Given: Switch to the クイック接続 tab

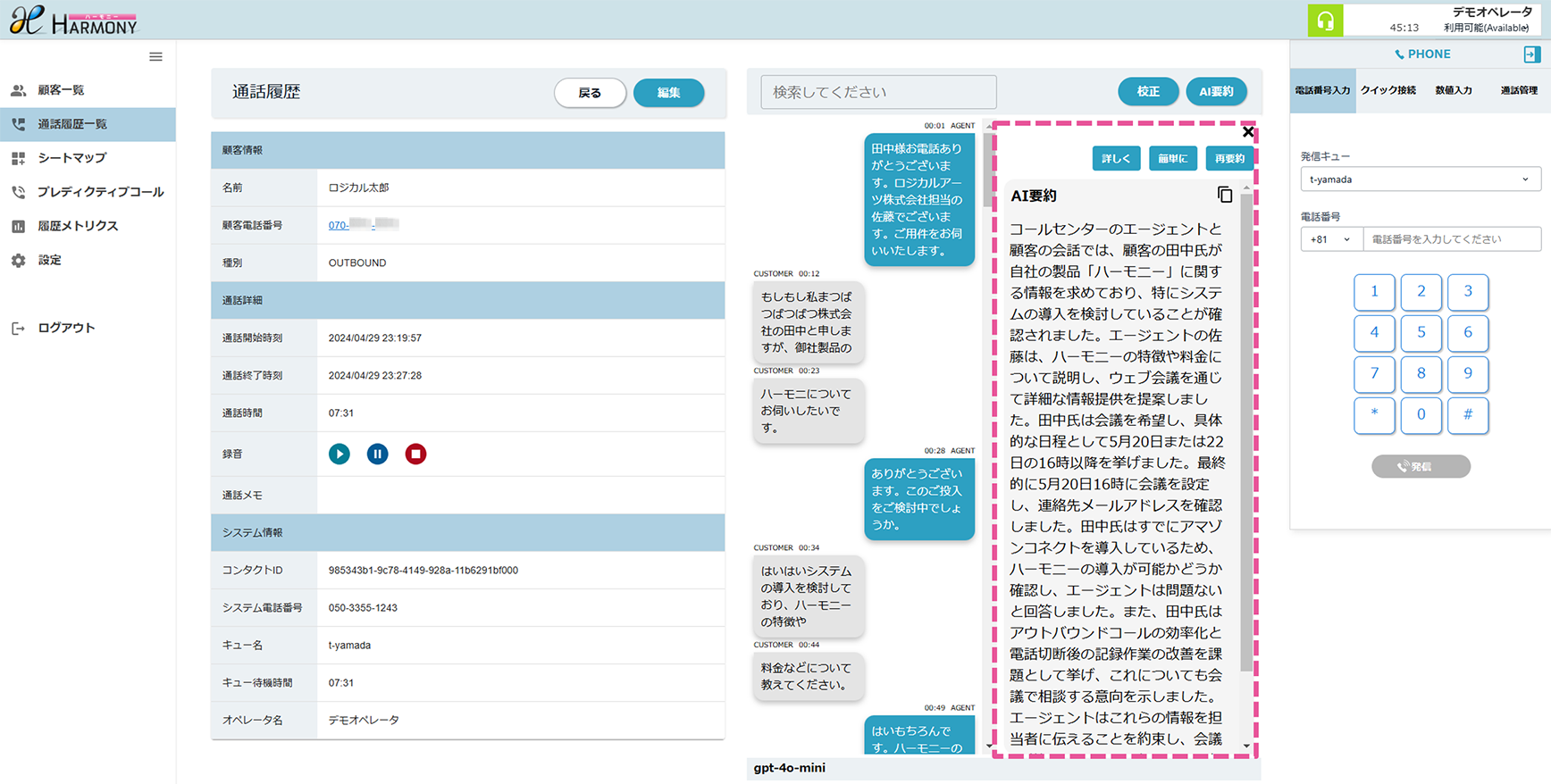Looking at the screenshot, I should pos(1388,90).
